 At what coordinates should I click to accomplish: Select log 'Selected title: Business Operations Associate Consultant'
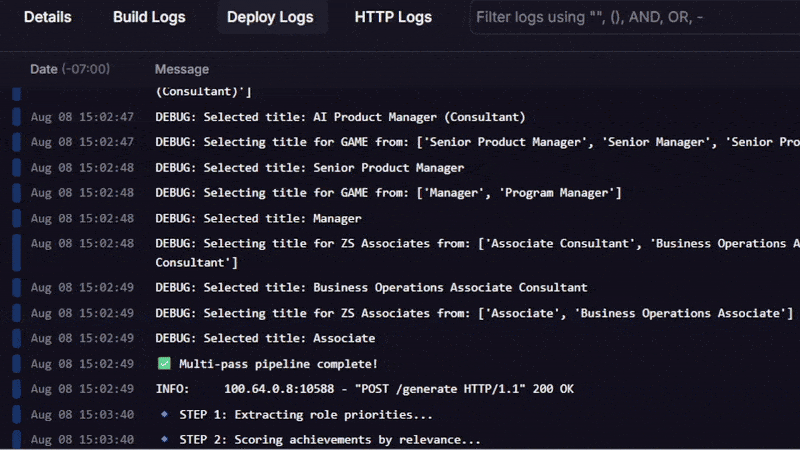[371, 287]
